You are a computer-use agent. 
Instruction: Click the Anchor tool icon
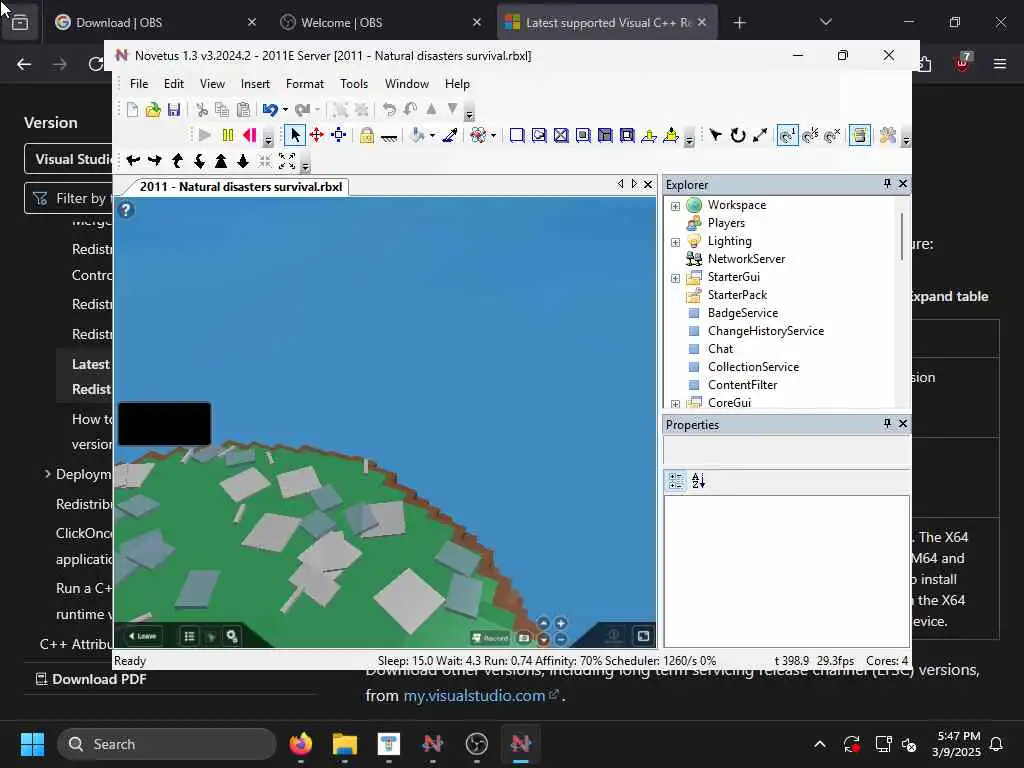pos(389,135)
